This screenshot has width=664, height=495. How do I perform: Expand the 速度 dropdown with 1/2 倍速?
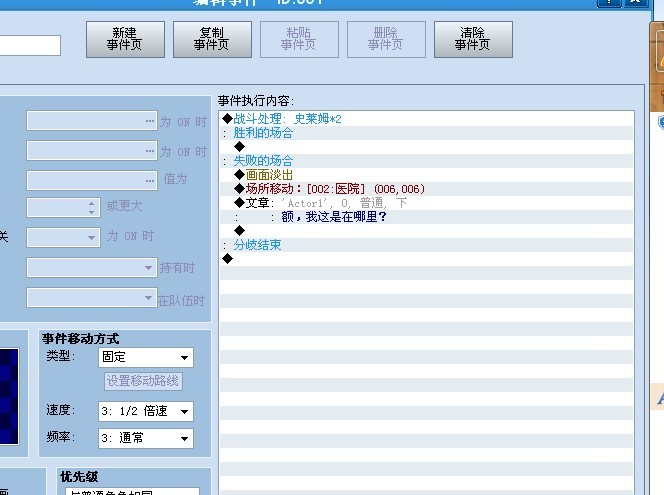(x=146, y=411)
